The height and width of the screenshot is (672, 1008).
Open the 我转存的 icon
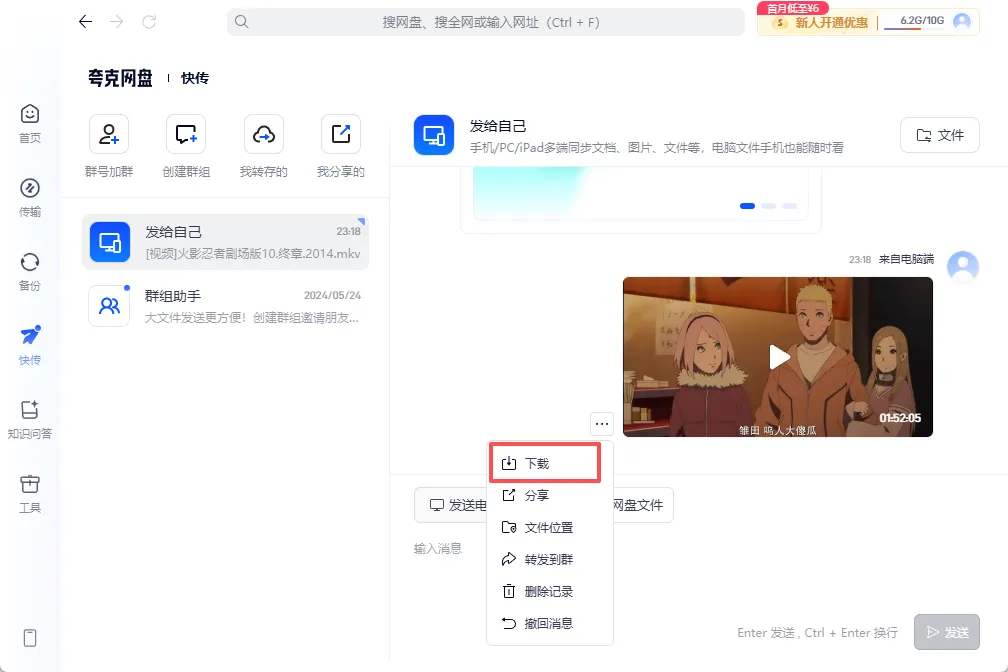(264, 134)
